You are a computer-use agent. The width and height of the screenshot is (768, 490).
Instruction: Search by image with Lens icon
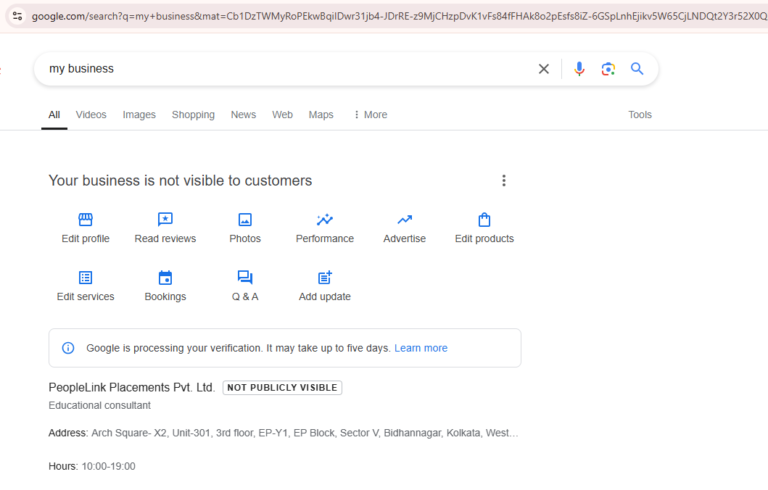(608, 69)
